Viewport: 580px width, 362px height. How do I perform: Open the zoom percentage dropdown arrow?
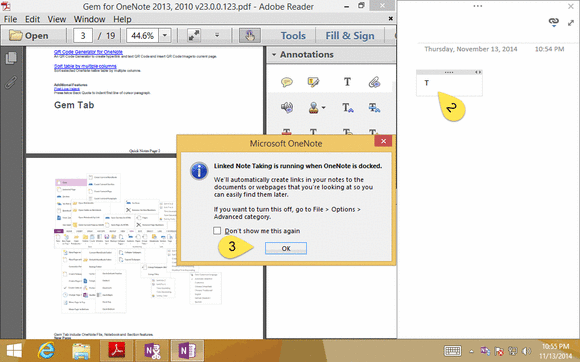[x=165, y=35]
